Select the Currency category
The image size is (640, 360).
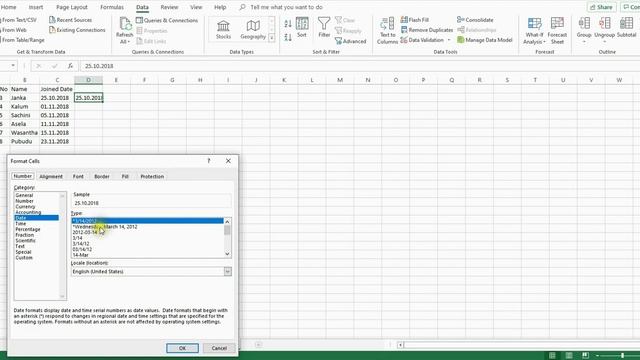point(25,207)
